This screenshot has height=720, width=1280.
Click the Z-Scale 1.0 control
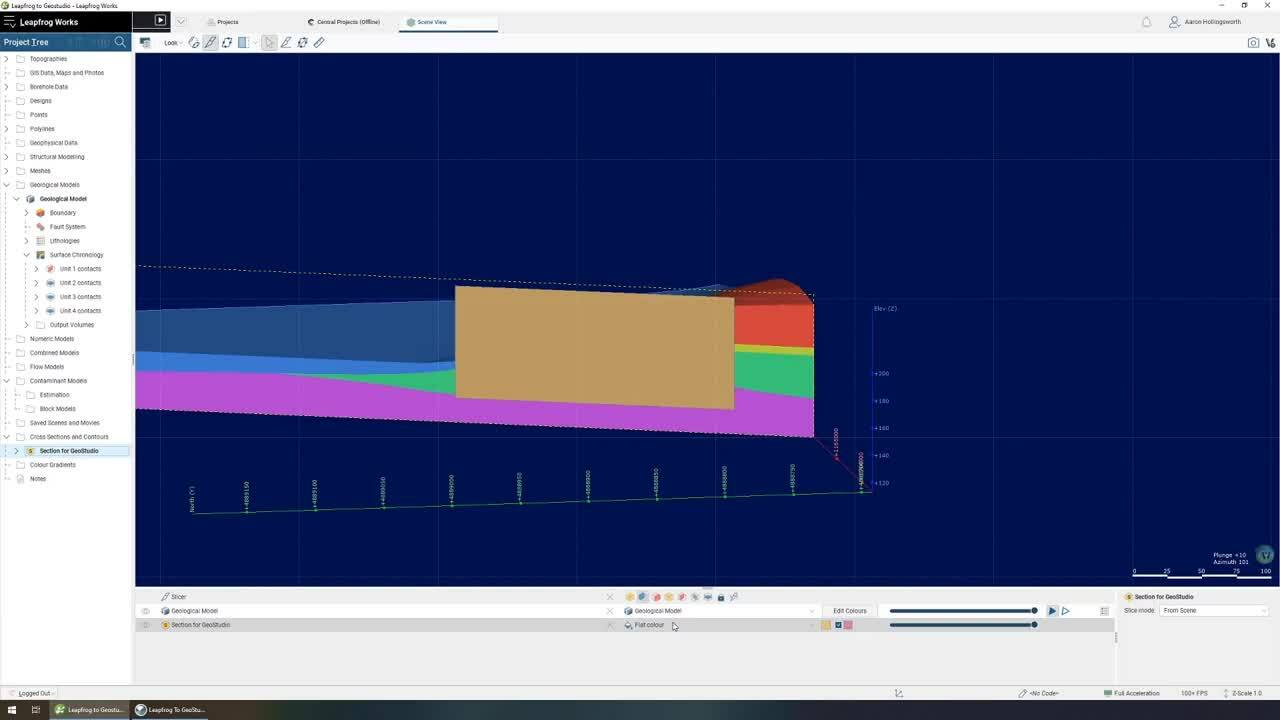coord(1243,693)
